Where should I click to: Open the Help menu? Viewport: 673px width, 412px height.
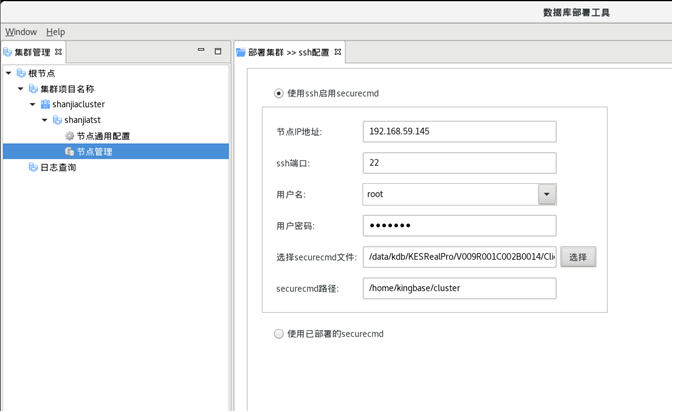point(56,32)
